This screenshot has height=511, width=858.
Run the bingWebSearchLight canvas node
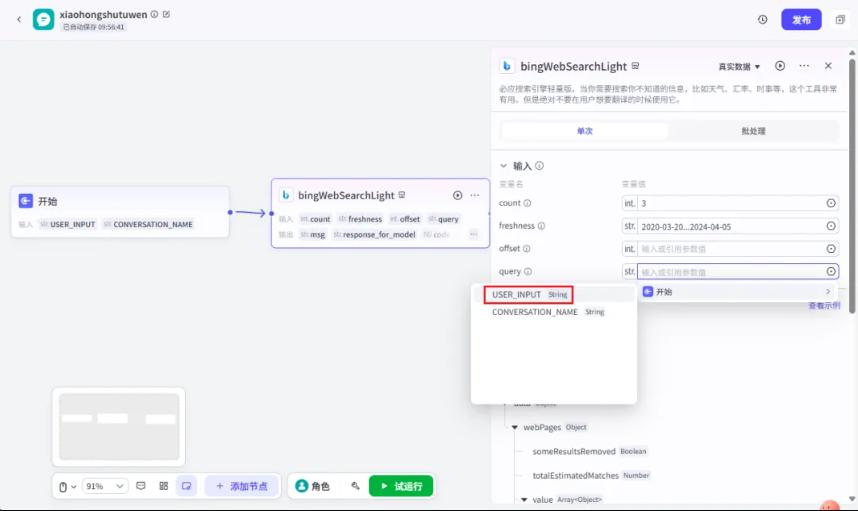click(457, 195)
